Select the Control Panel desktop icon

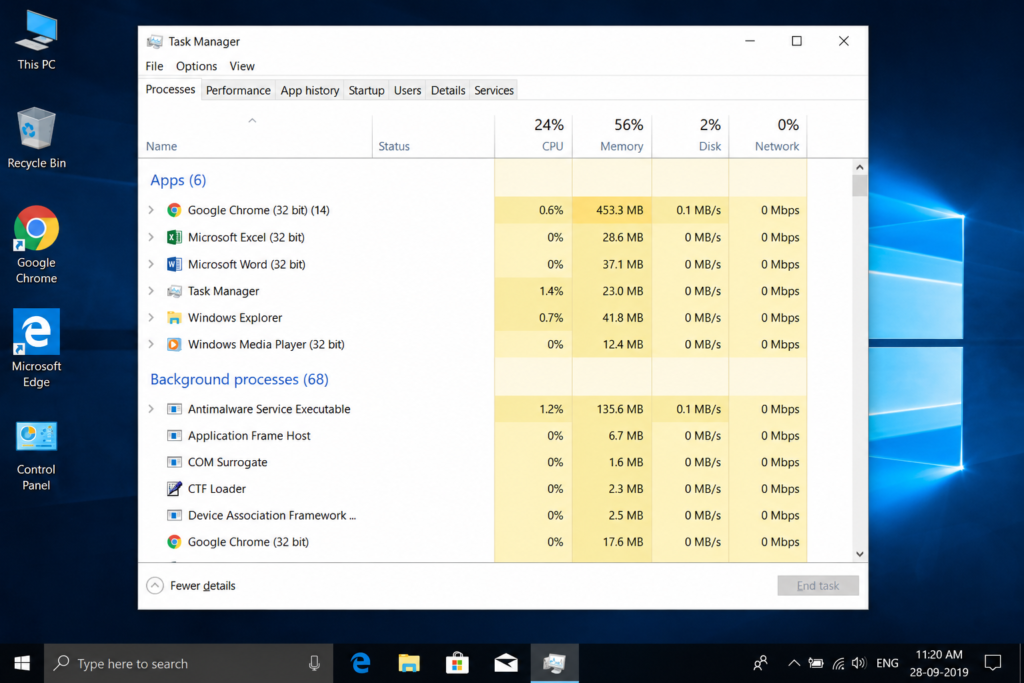coord(37,456)
